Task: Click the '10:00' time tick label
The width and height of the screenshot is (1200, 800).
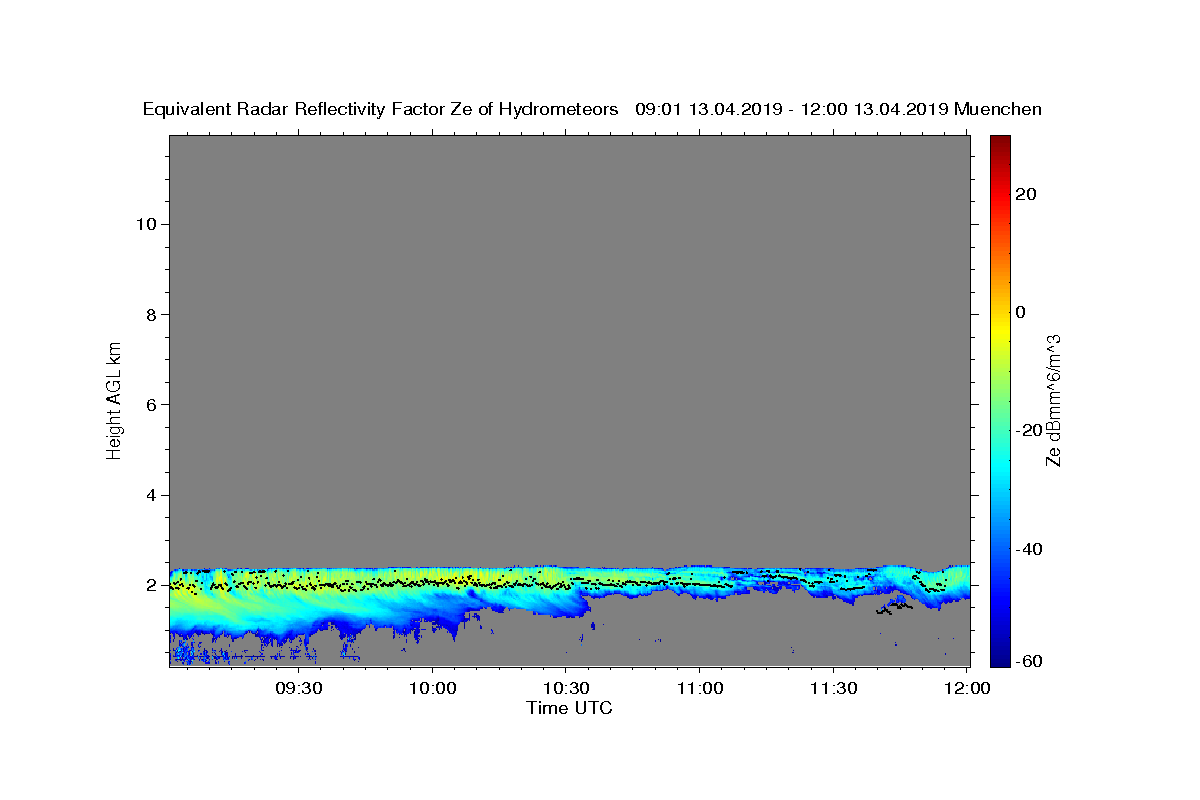Action: [432, 688]
